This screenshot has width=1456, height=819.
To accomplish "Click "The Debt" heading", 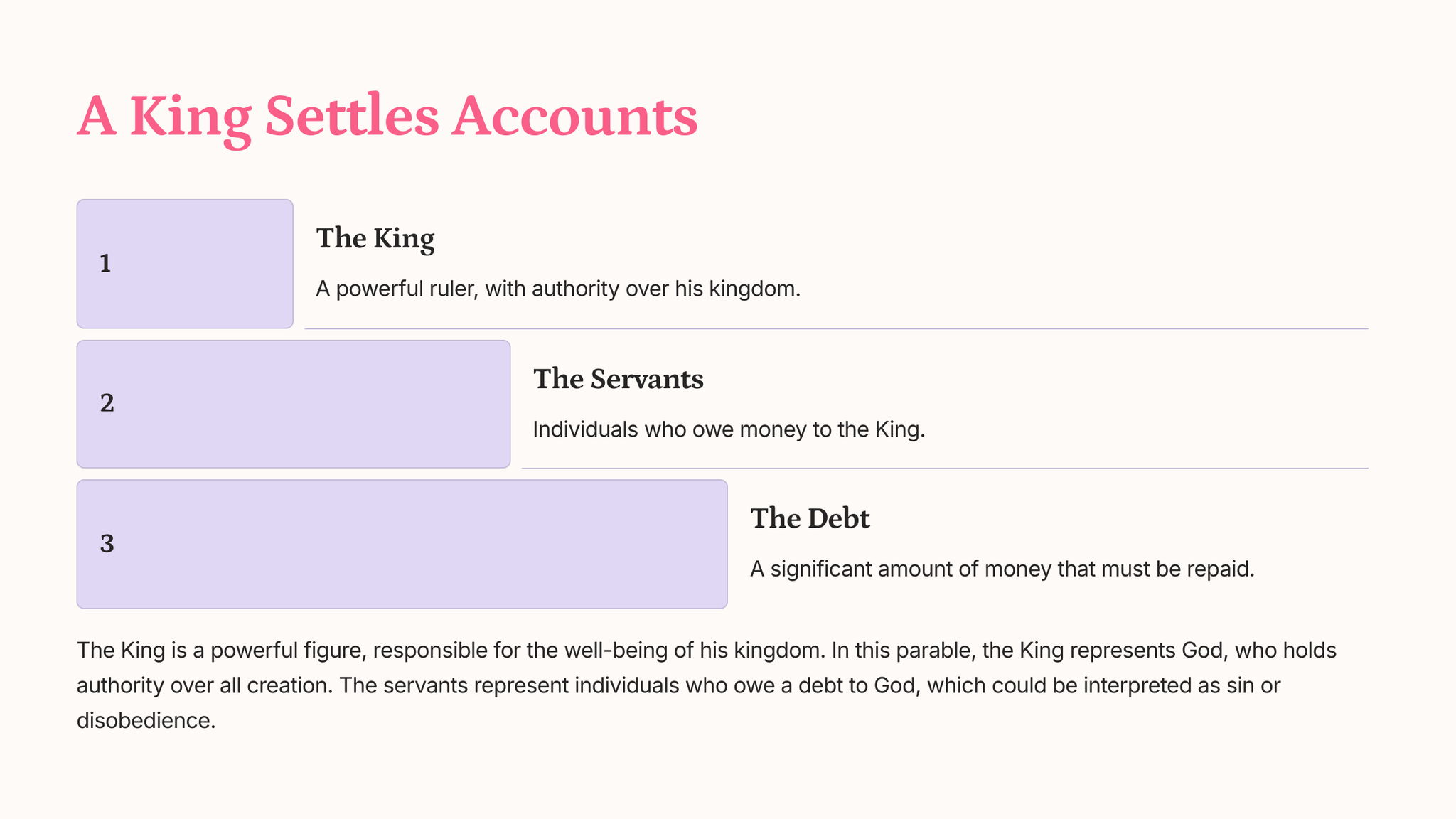I will [x=810, y=518].
